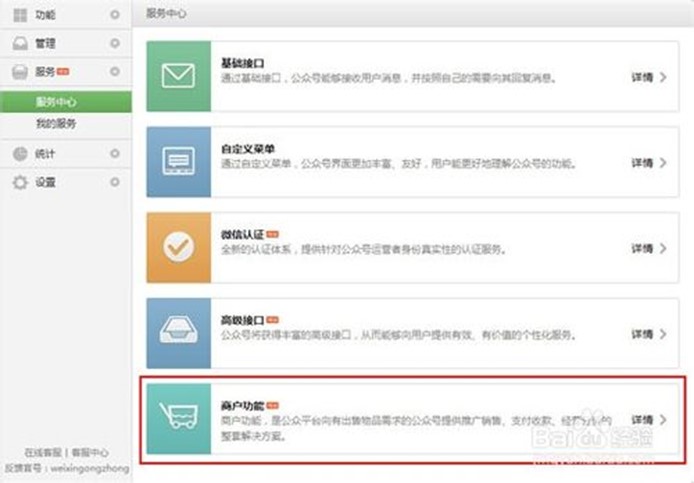Click the 商户功能 title text
Image resolution: width=694 pixels, height=483 pixels.
click(x=243, y=406)
